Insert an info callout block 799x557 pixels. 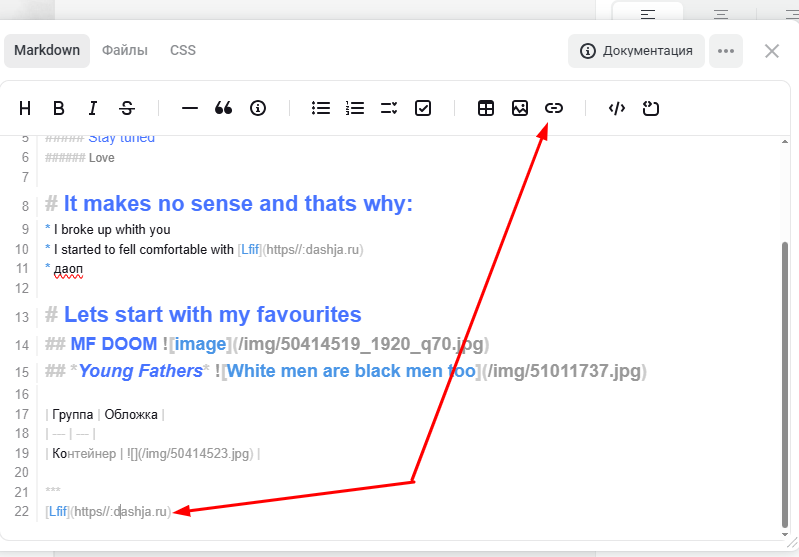point(258,108)
